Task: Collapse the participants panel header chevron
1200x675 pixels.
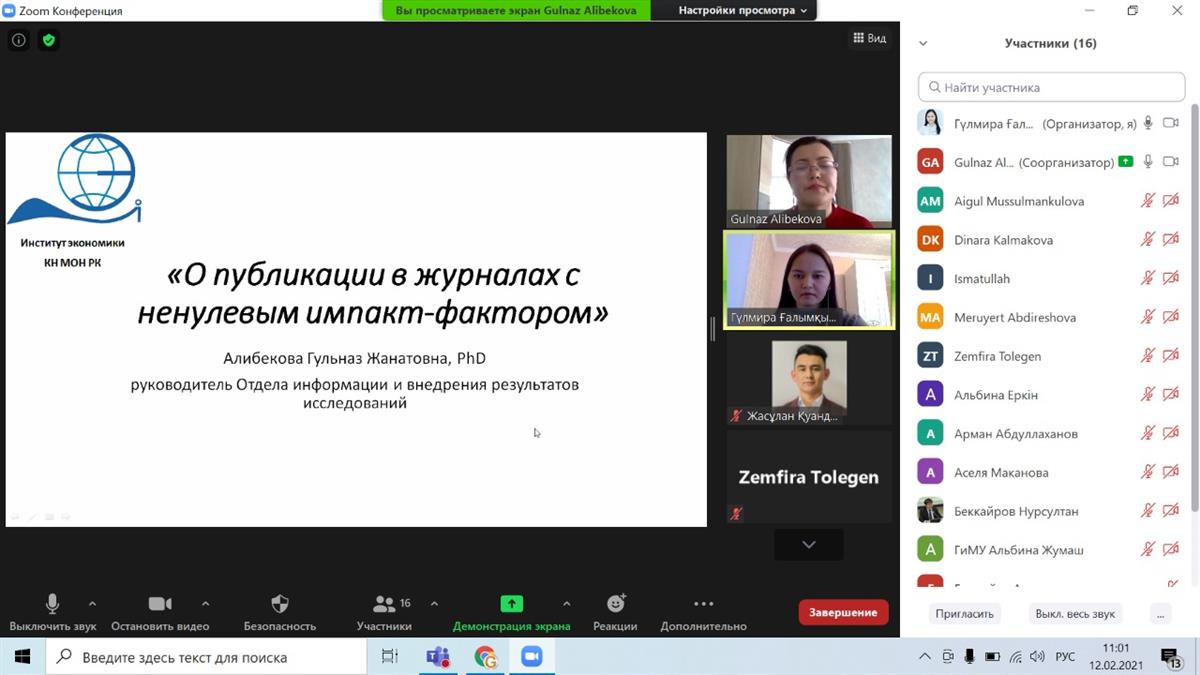Action: (x=923, y=43)
